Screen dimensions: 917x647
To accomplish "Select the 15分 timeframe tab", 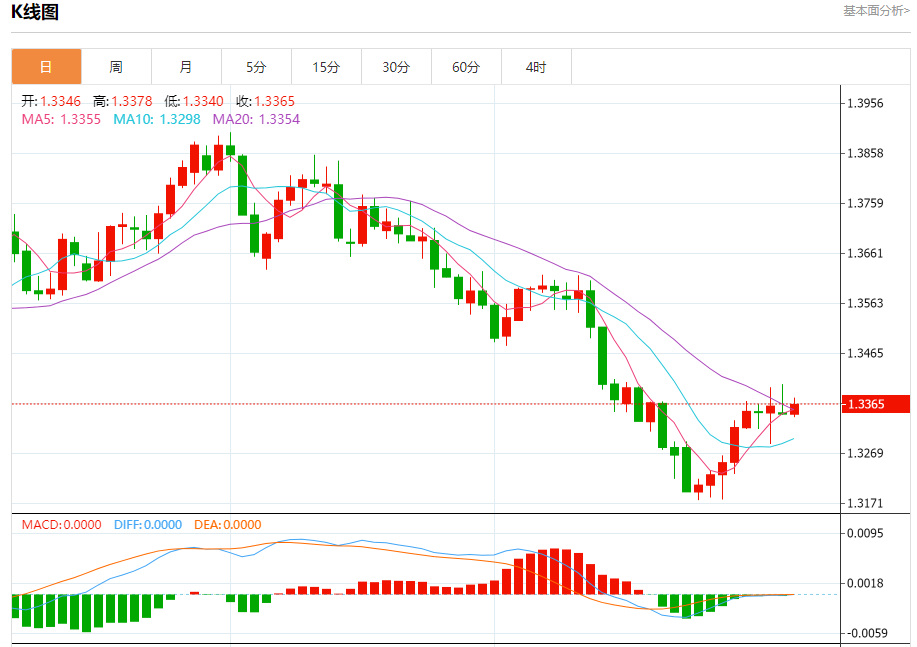I will 326,67.
